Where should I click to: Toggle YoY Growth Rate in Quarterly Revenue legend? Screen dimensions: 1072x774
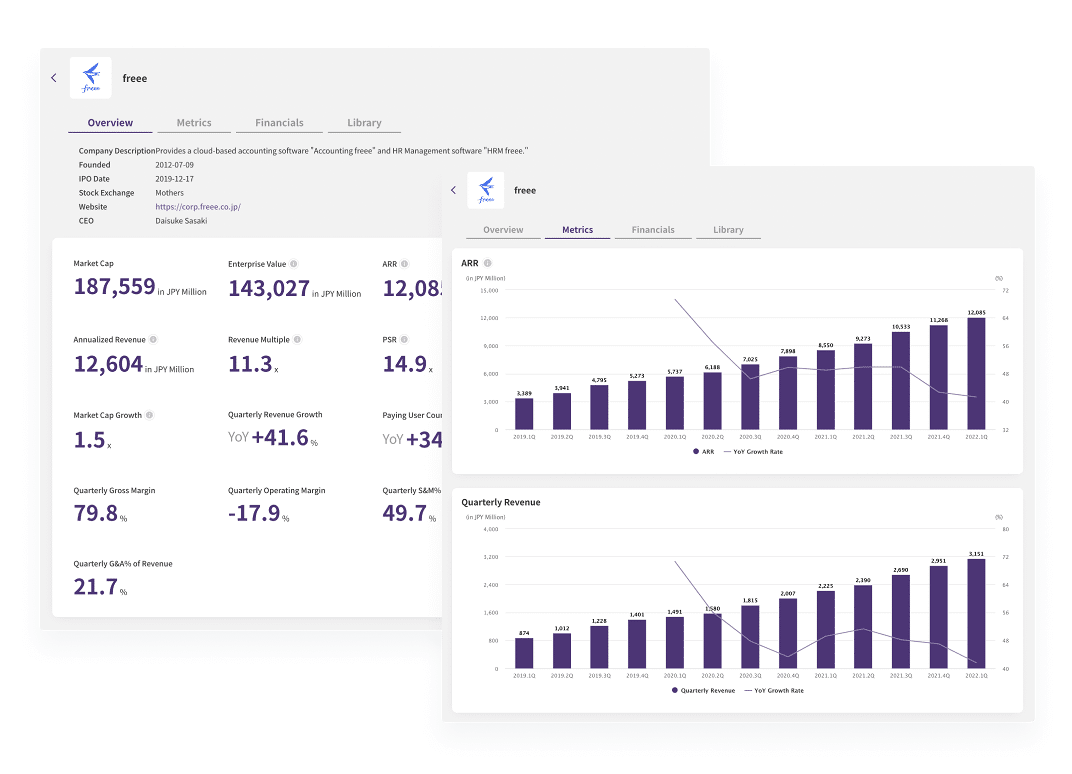click(x=775, y=691)
